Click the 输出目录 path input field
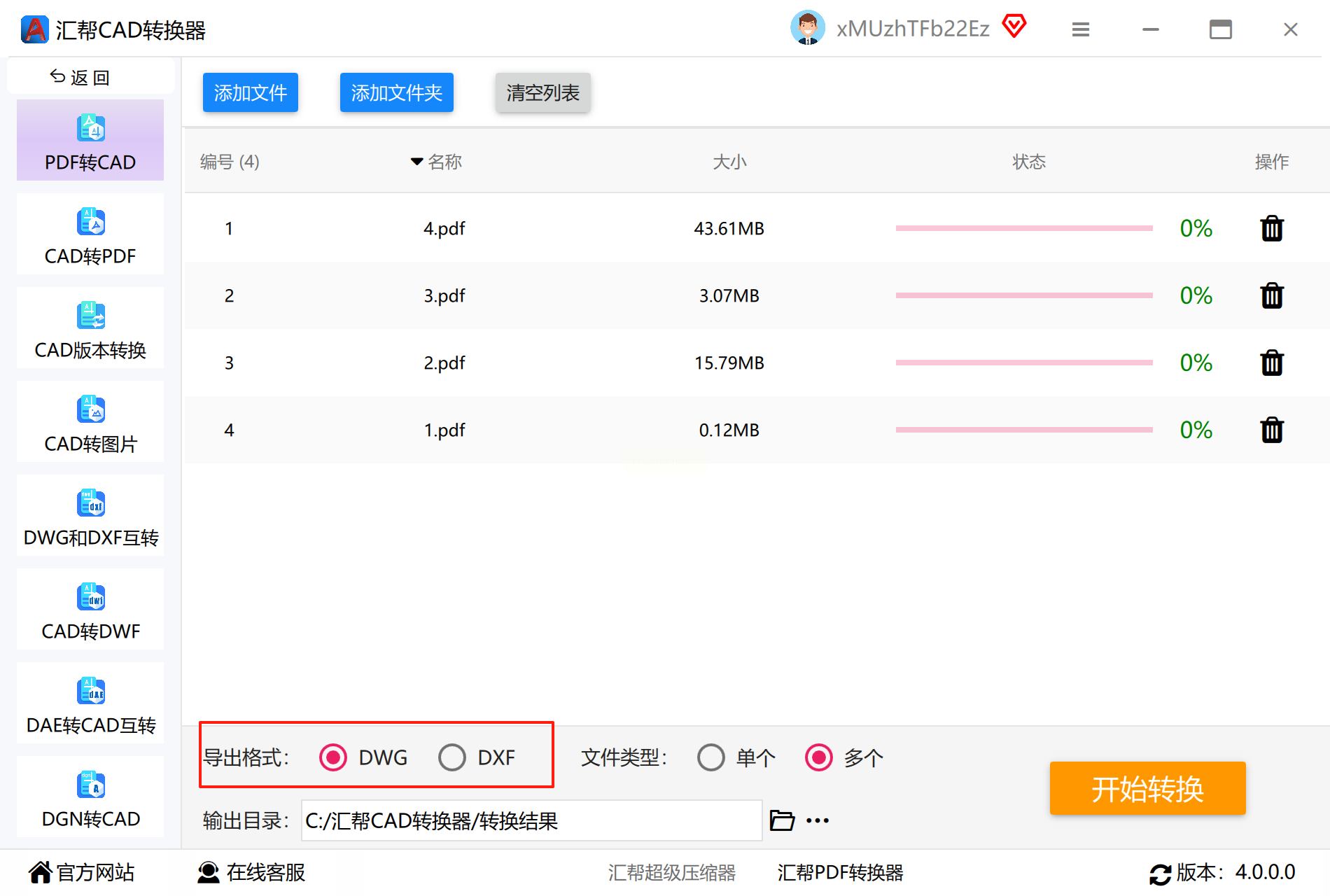The width and height of the screenshot is (1330, 896). pos(531,820)
